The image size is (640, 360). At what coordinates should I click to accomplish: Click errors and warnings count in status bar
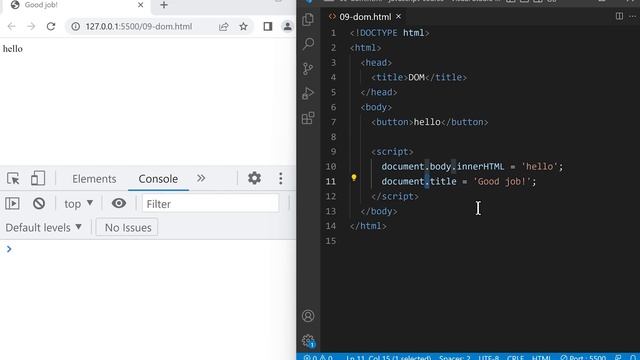coord(318,357)
